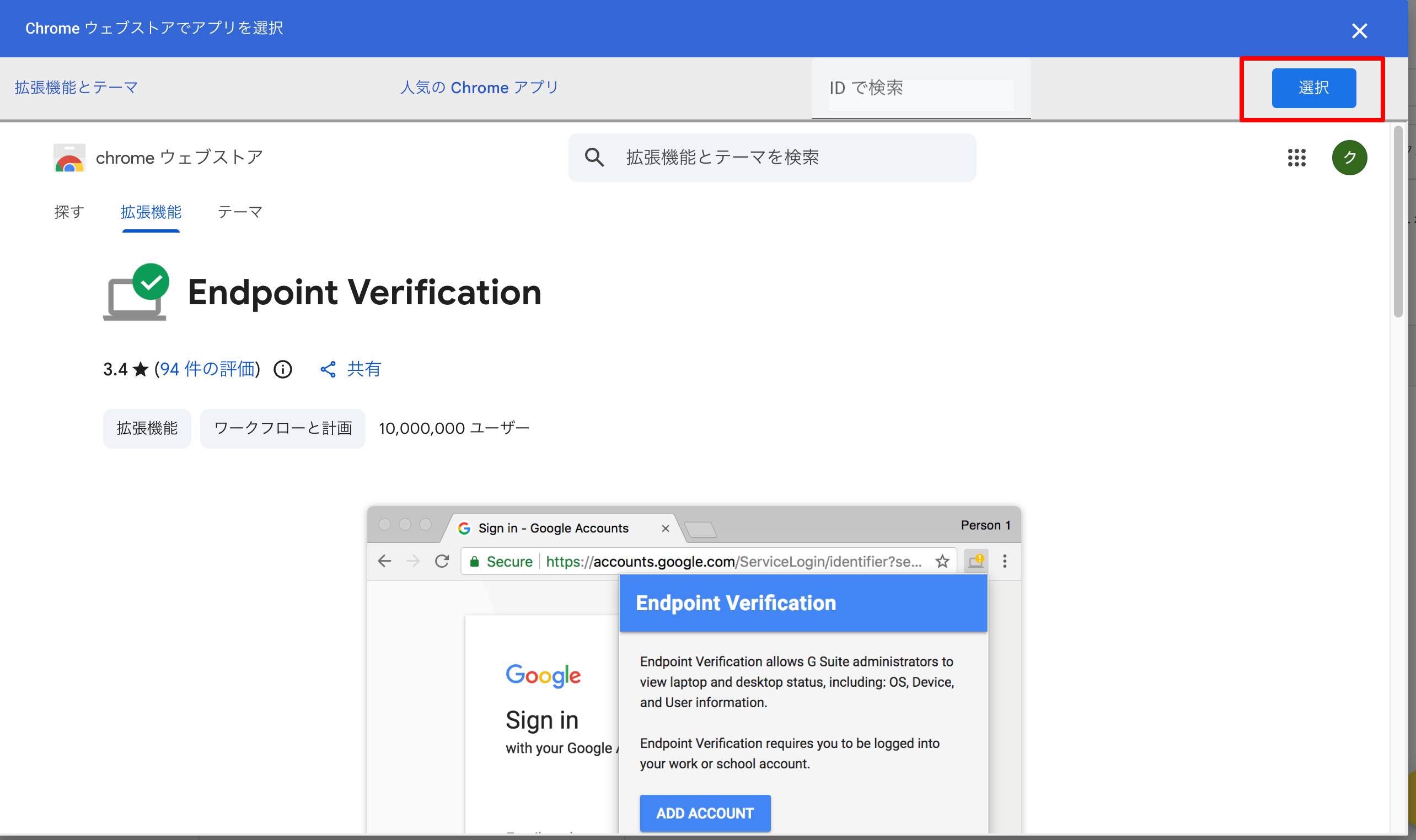Open 拡張機能とテーマ section link
Screen dimensions: 1416x840
point(77,88)
